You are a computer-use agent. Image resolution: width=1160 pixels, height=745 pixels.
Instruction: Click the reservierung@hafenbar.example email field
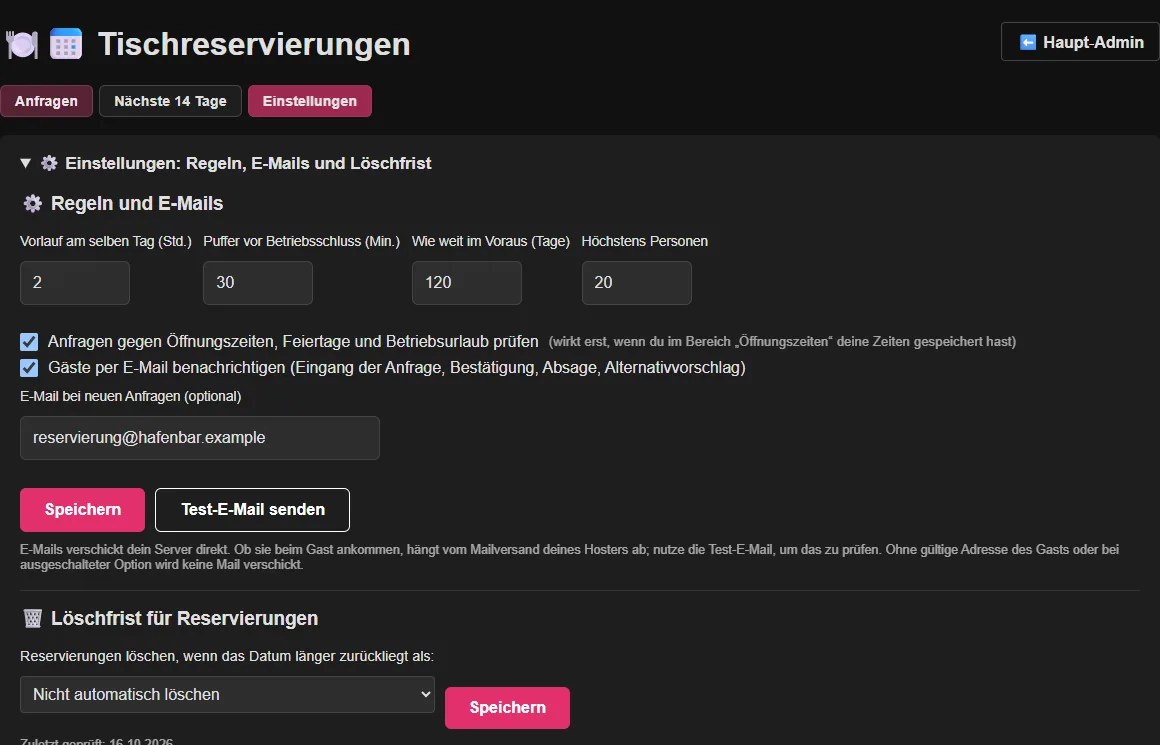[x=200, y=438]
